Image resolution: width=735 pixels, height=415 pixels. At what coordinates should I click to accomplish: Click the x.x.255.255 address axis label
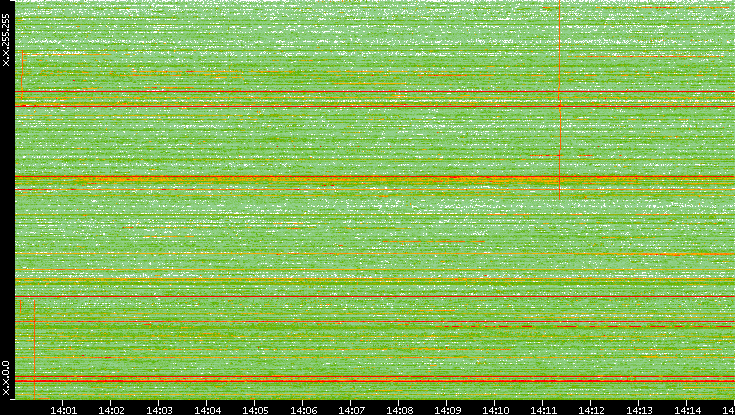coord(6,40)
